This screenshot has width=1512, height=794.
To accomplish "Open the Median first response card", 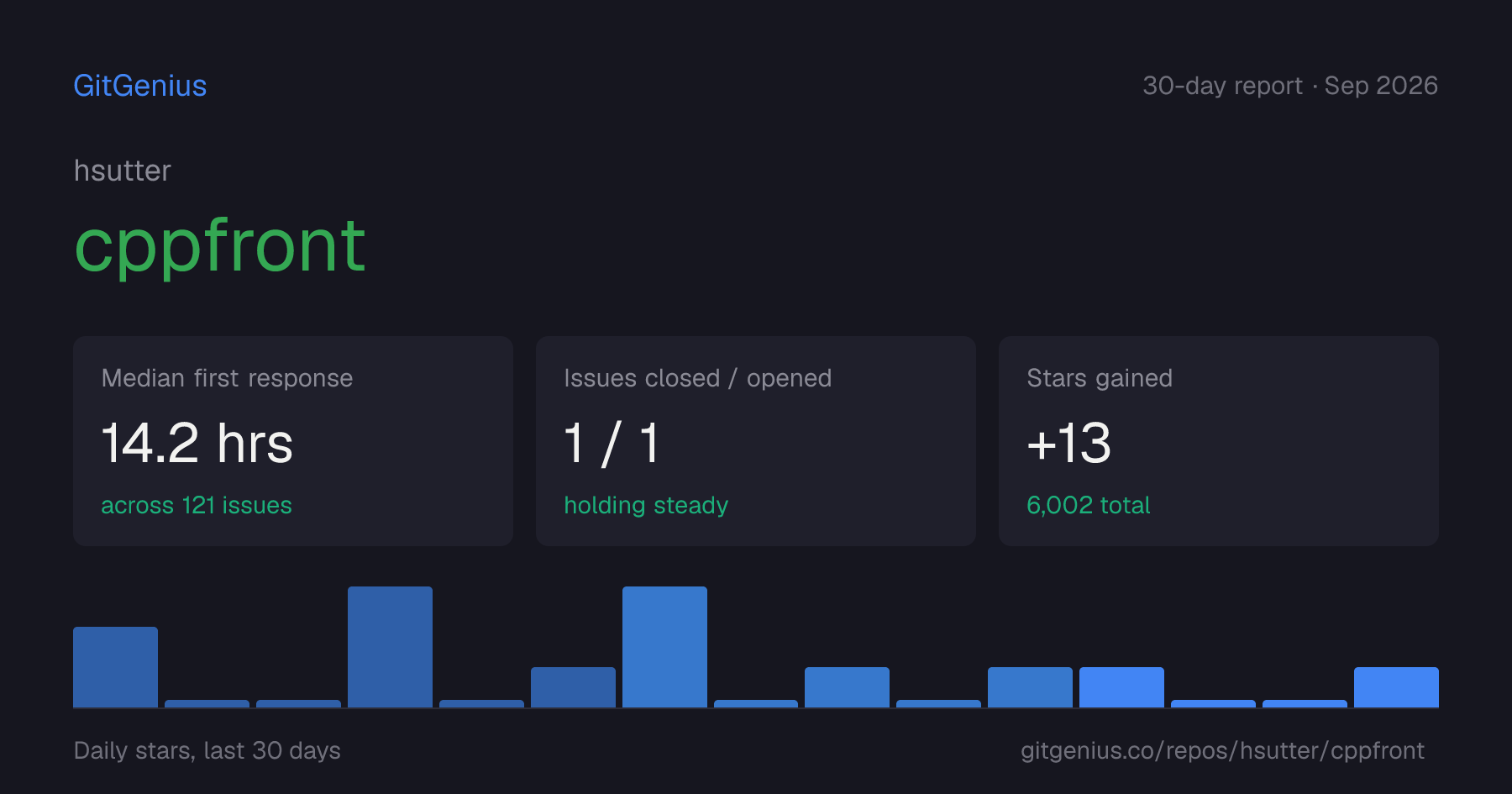I will [x=293, y=441].
